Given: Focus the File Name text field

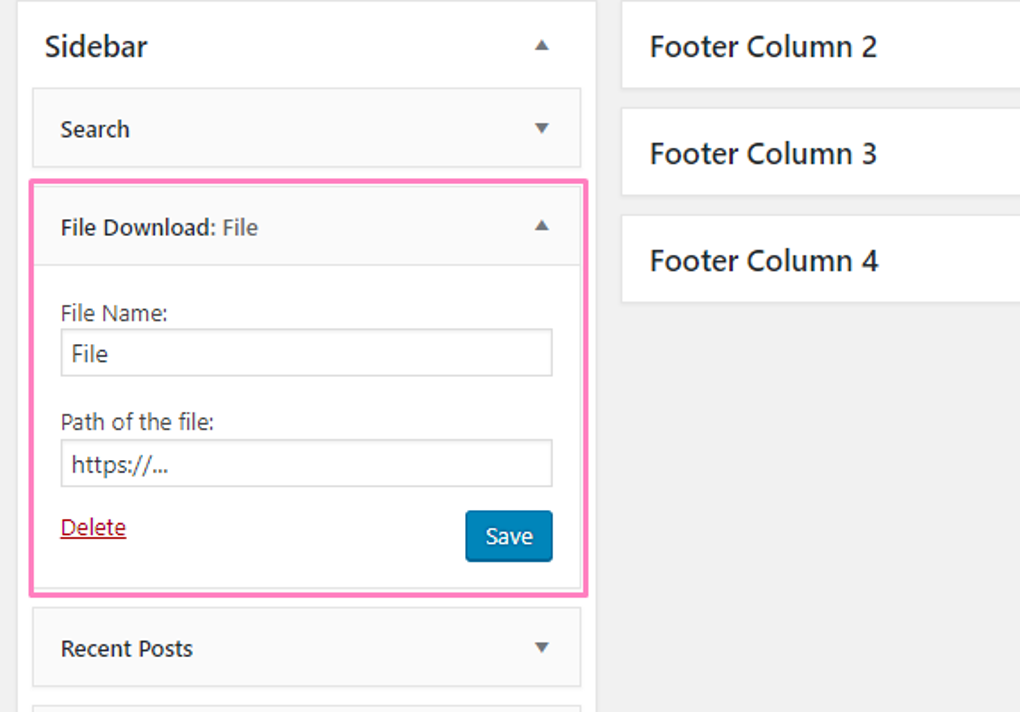Looking at the screenshot, I should pyautogui.click(x=306, y=354).
